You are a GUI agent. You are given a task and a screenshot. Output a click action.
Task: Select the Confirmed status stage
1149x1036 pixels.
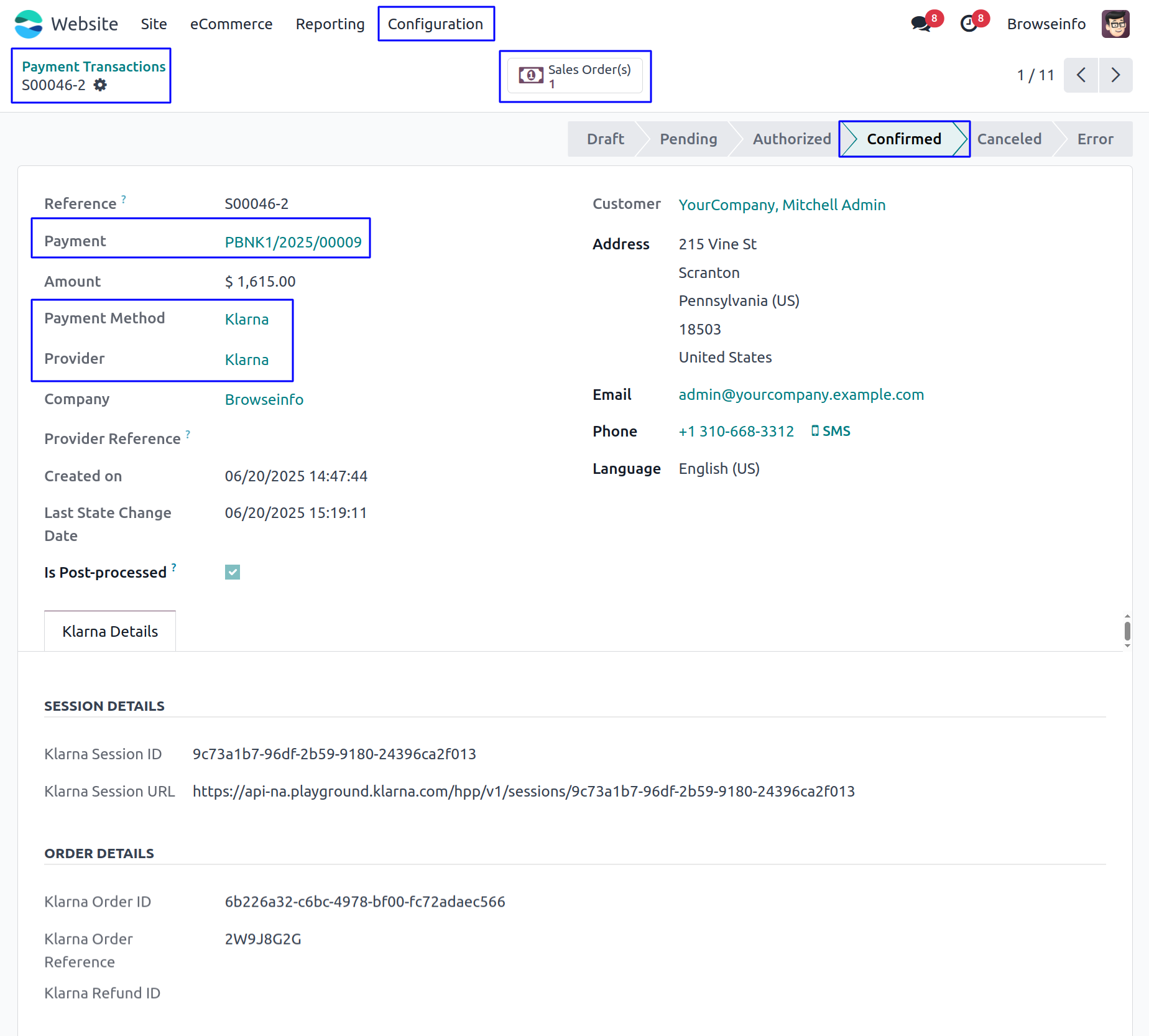[x=904, y=139]
